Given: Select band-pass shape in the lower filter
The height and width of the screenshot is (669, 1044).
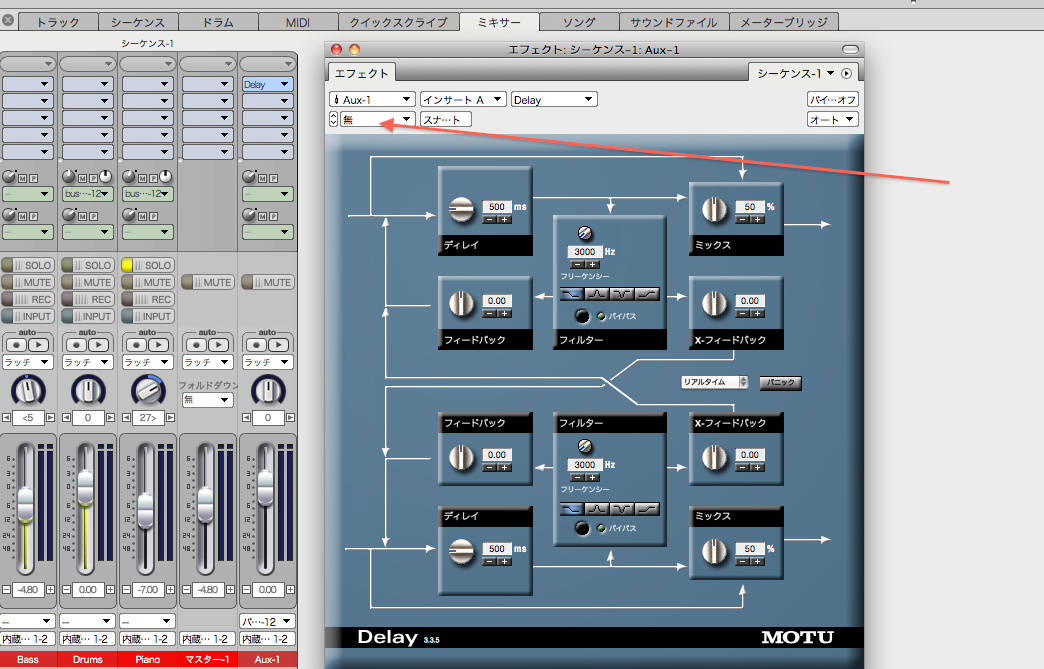Looking at the screenshot, I should tap(597, 509).
